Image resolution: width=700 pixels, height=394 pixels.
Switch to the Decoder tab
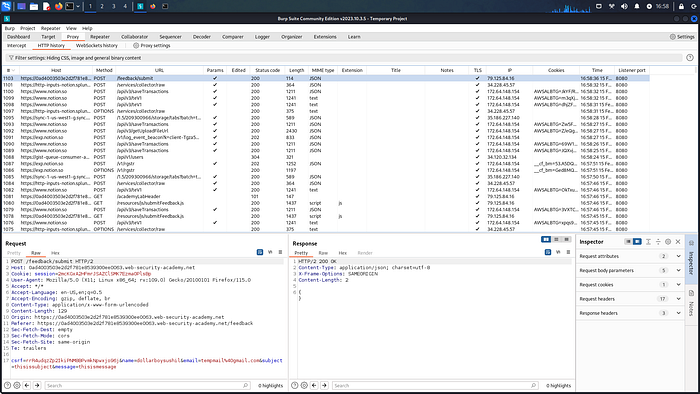[x=201, y=37]
